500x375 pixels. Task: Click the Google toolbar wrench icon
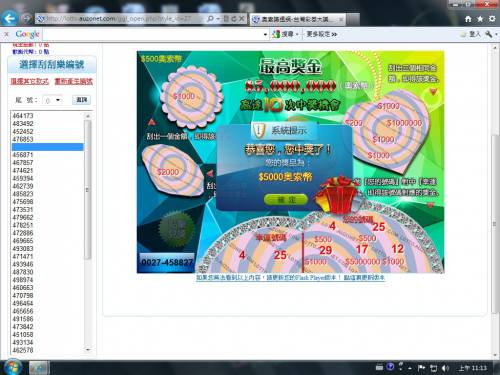coord(489,34)
